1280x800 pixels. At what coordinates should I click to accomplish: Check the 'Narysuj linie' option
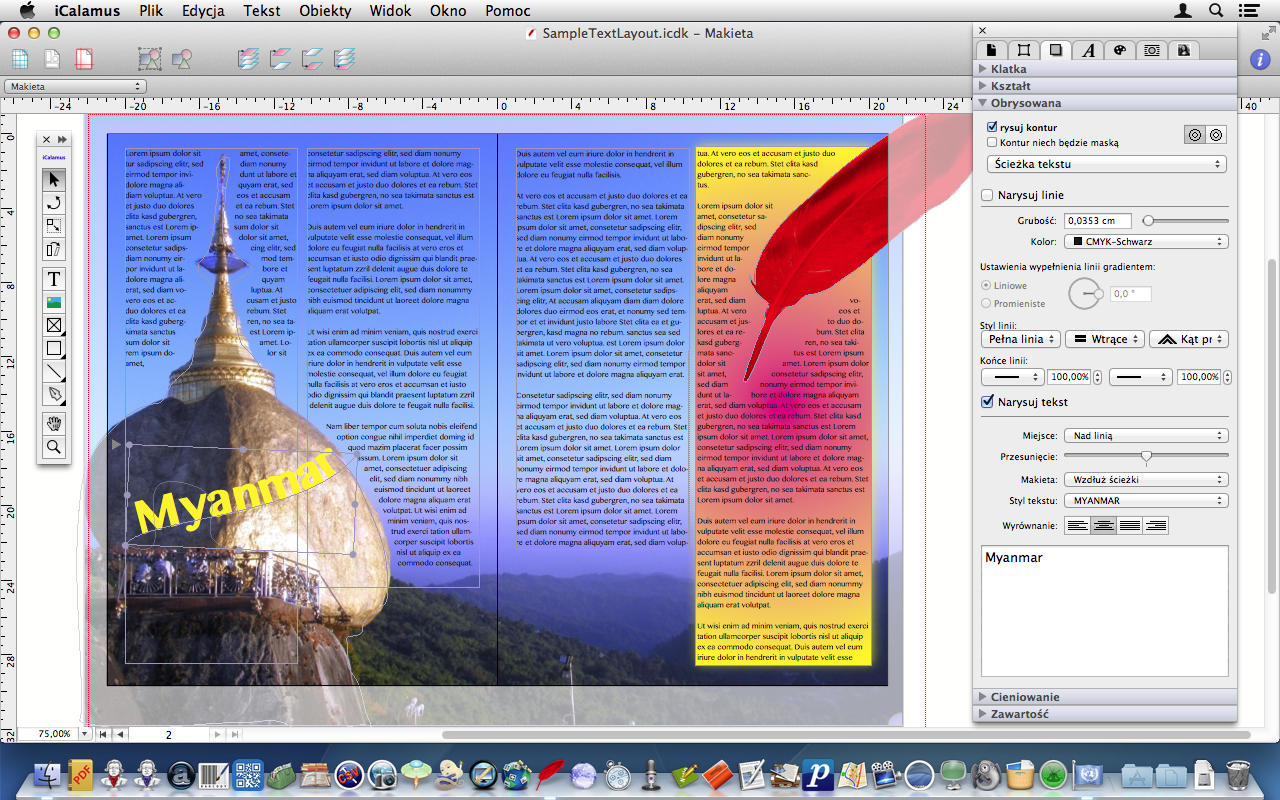(988, 196)
